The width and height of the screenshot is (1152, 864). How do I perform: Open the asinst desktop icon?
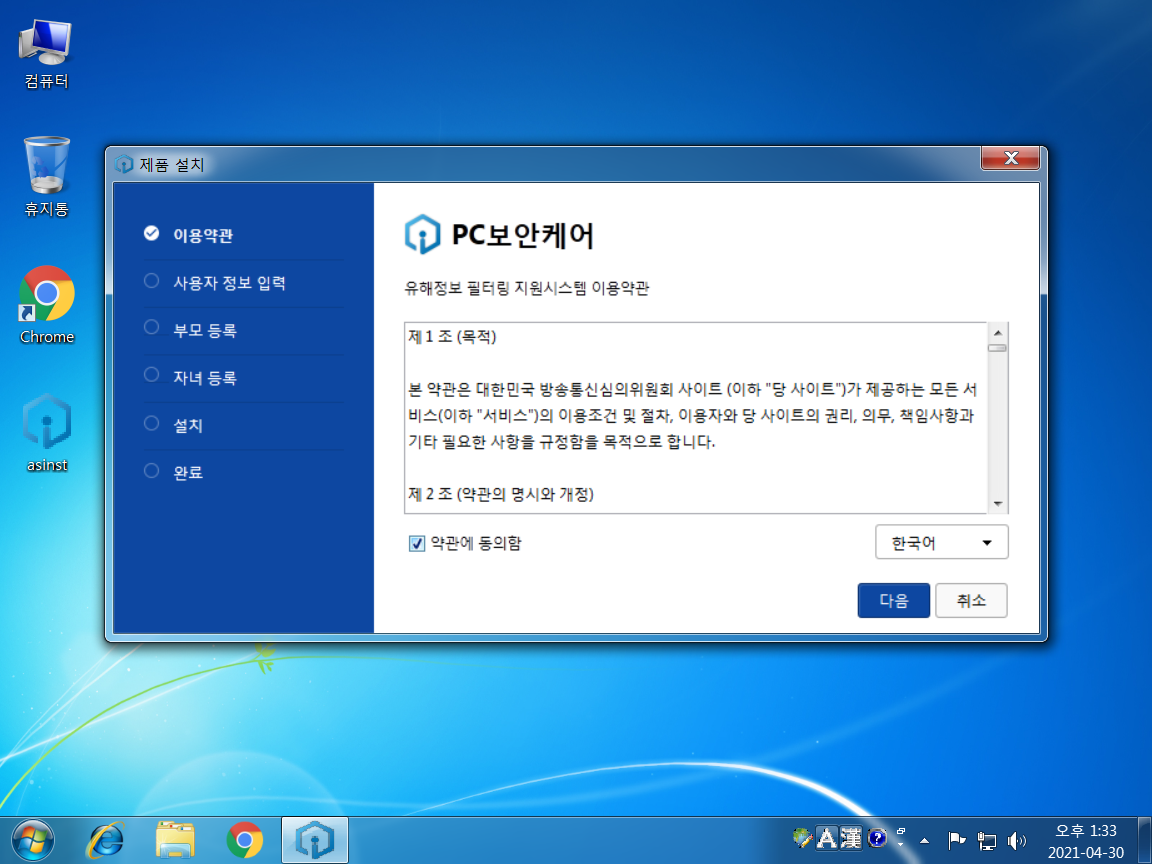(46, 432)
